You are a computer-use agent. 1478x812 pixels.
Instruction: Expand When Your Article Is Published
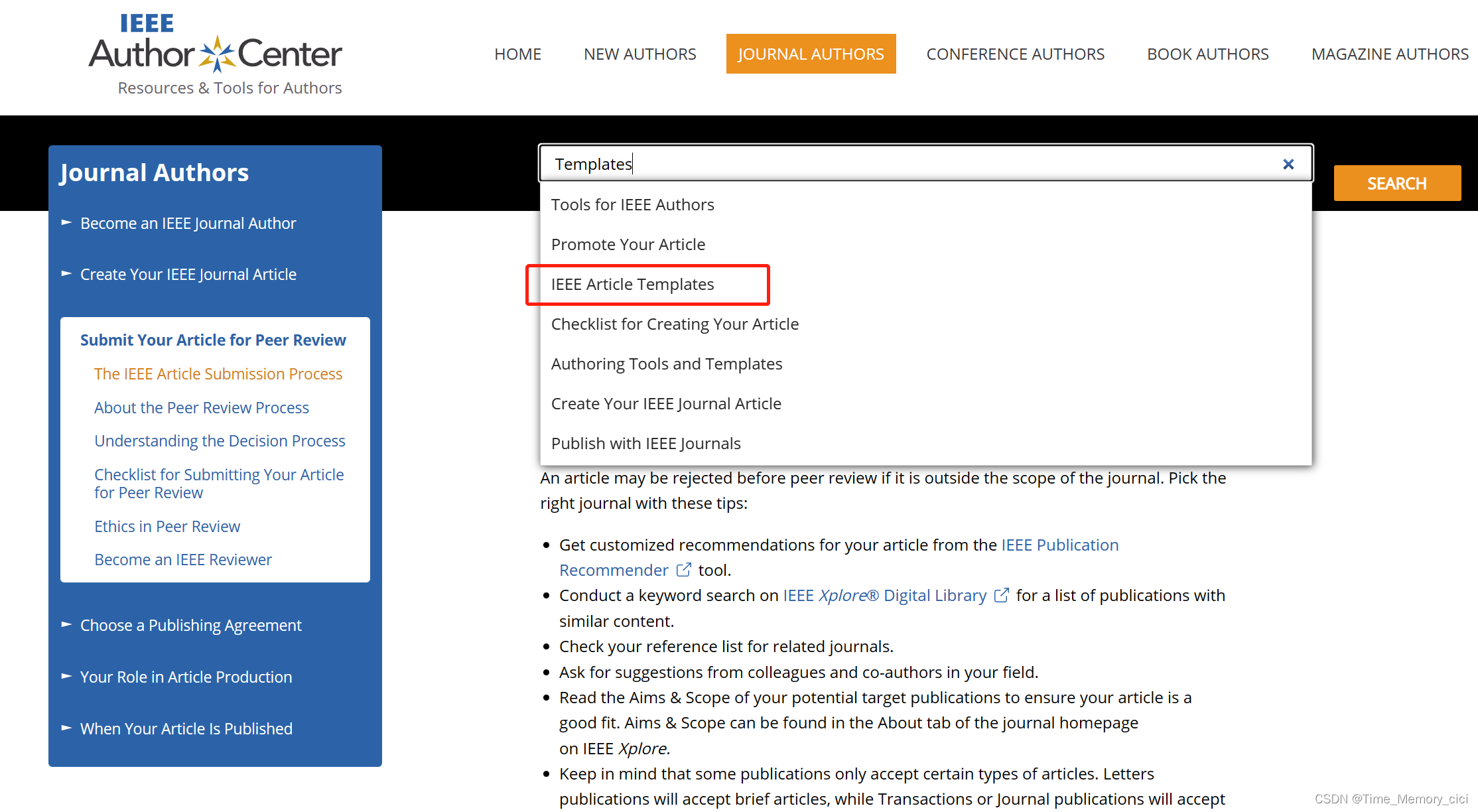coord(66,728)
